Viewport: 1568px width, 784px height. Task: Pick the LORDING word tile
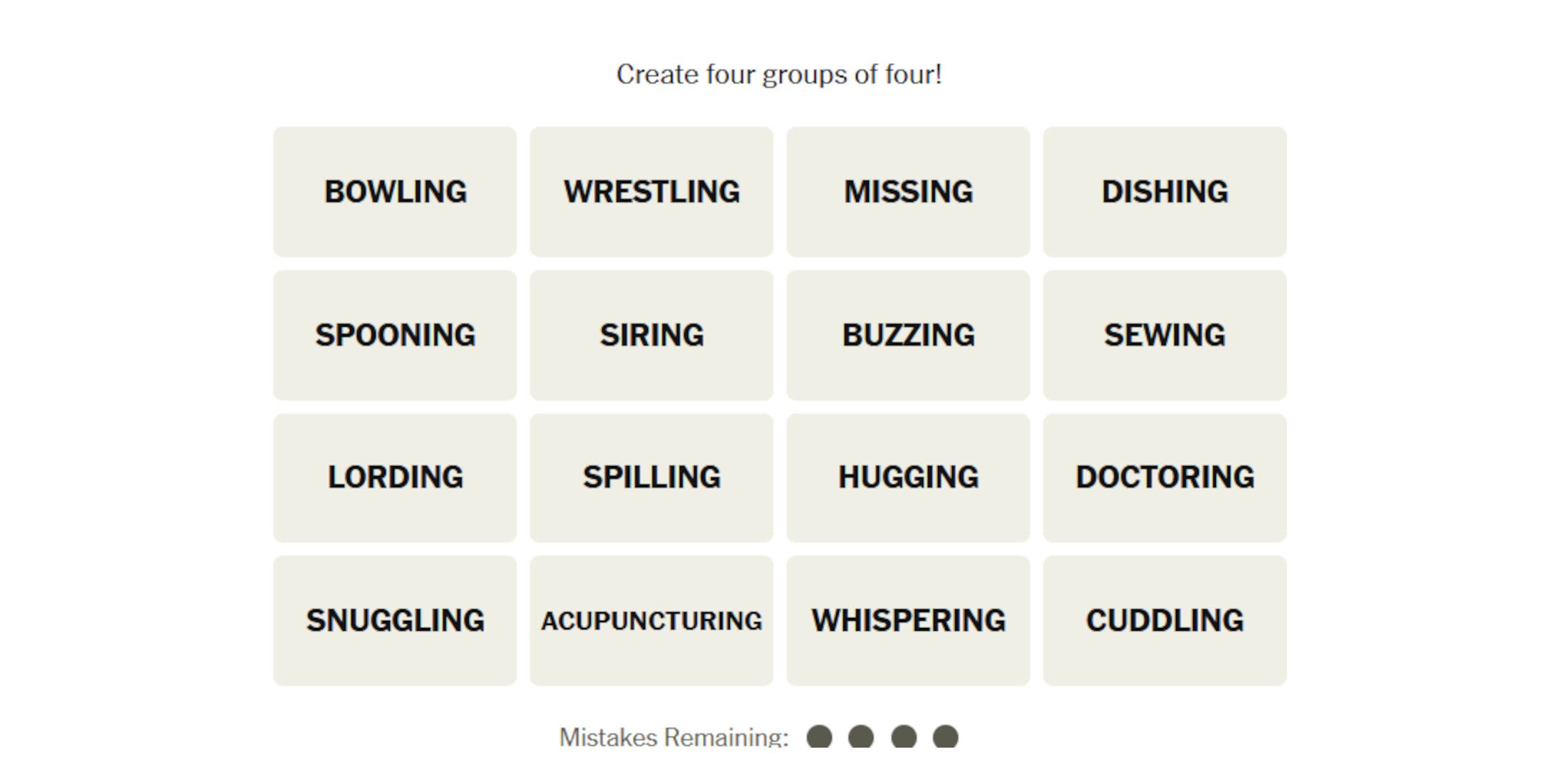click(395, 478)
